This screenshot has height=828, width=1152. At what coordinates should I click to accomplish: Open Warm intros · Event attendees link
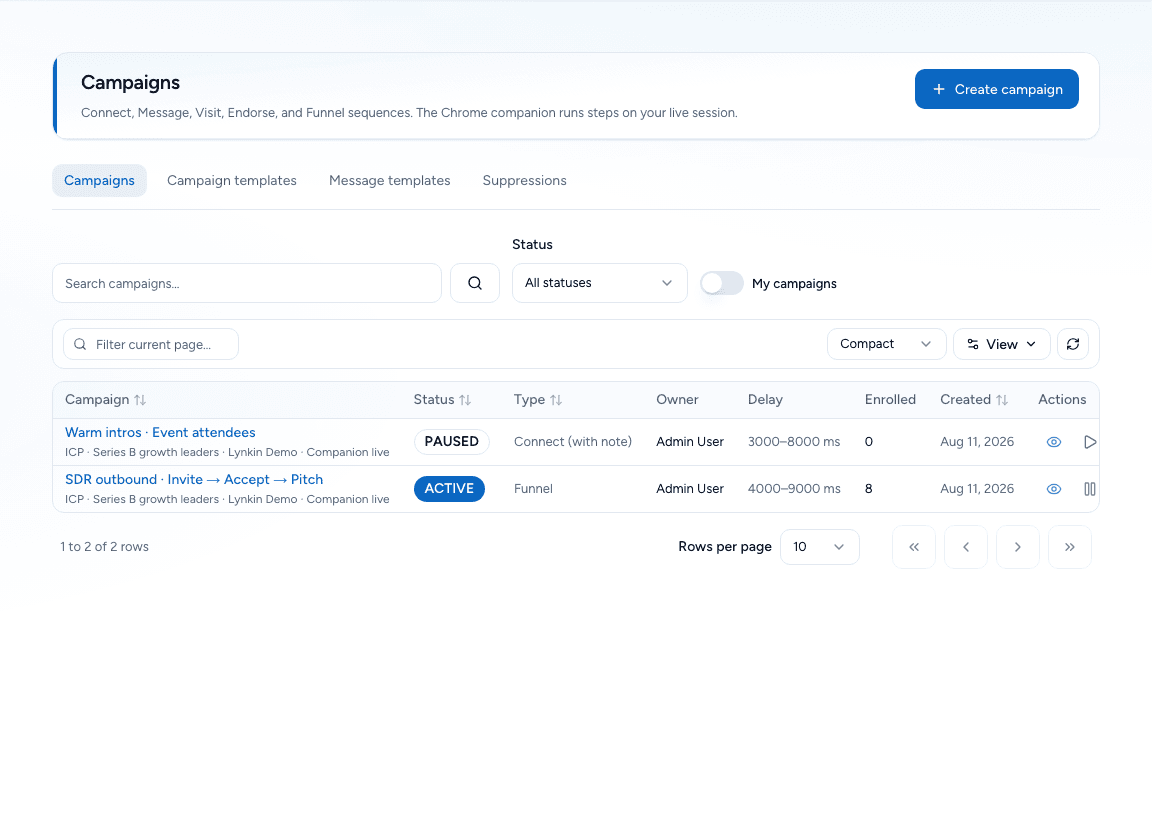click(160, 432)
